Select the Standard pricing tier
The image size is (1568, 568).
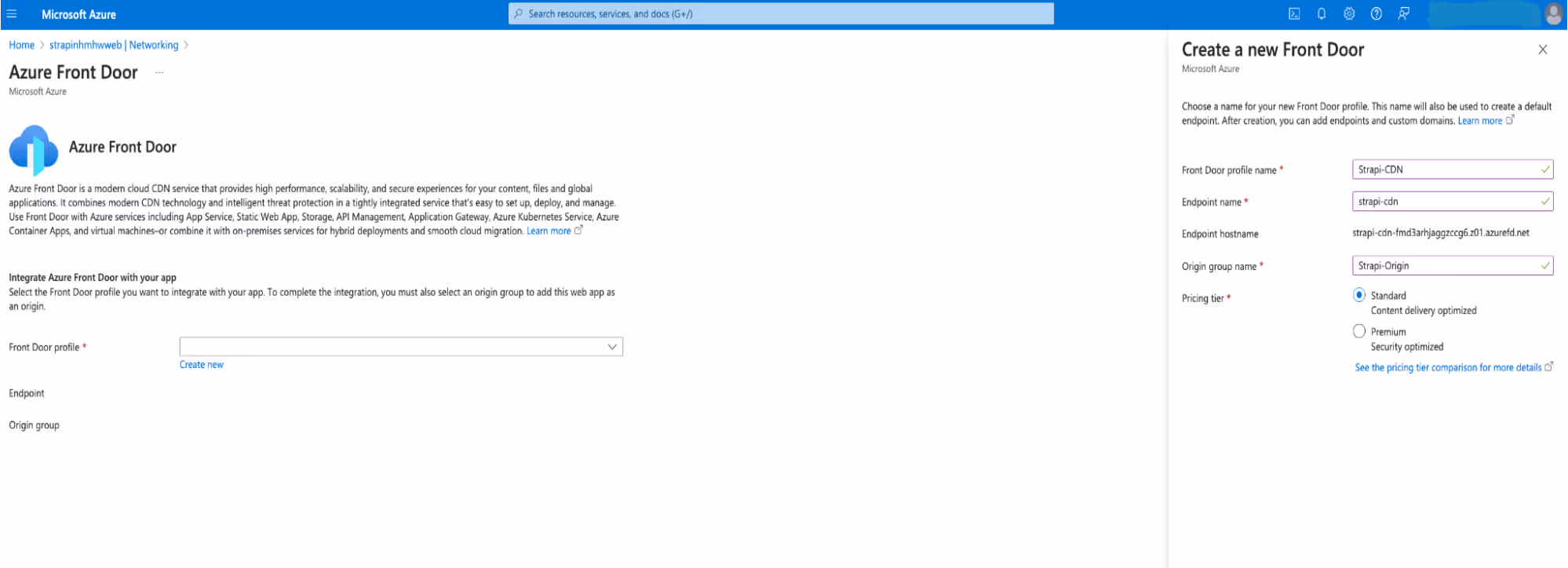pyautogui.click(x=1359, y=295)
